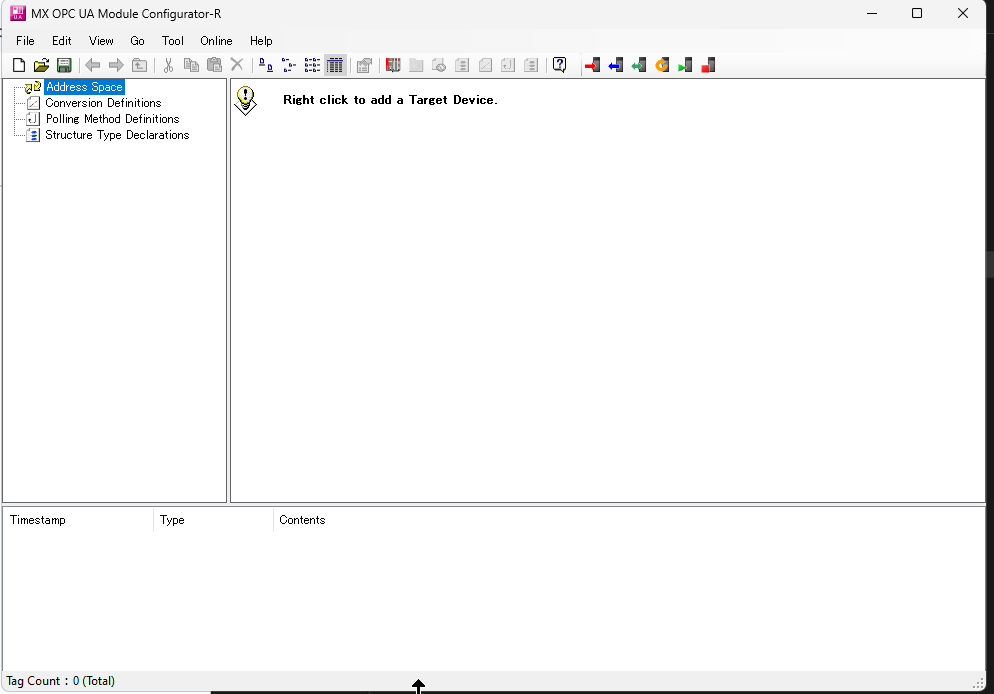Click the blue arrow Read from Module icon
This screenshot has height=694, width=994.
click(x=616, y=65)
